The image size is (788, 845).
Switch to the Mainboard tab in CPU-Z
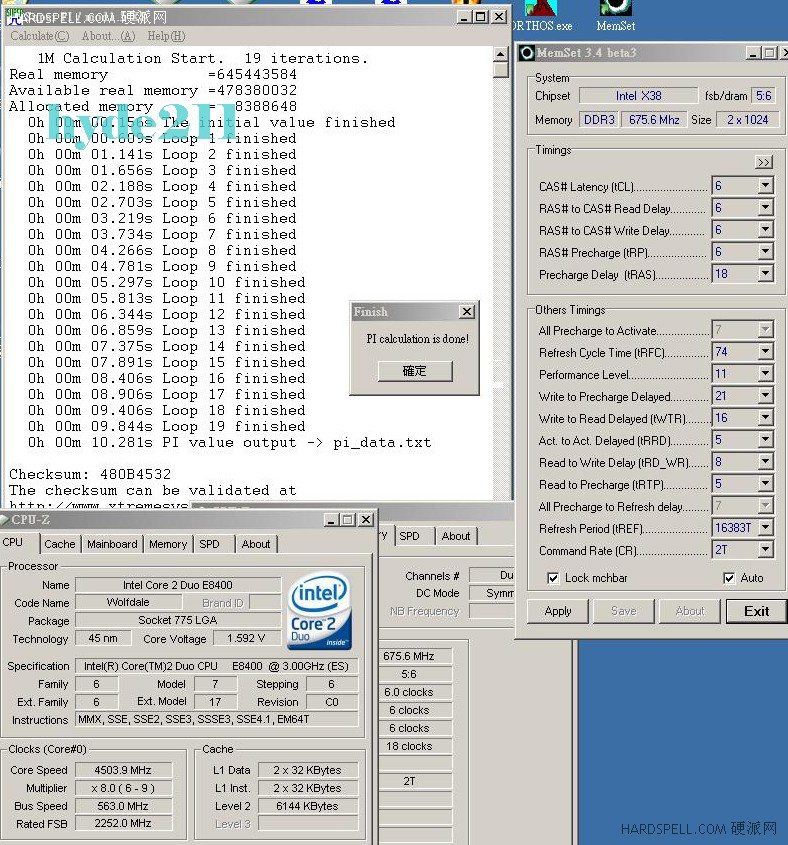(112, 544)
